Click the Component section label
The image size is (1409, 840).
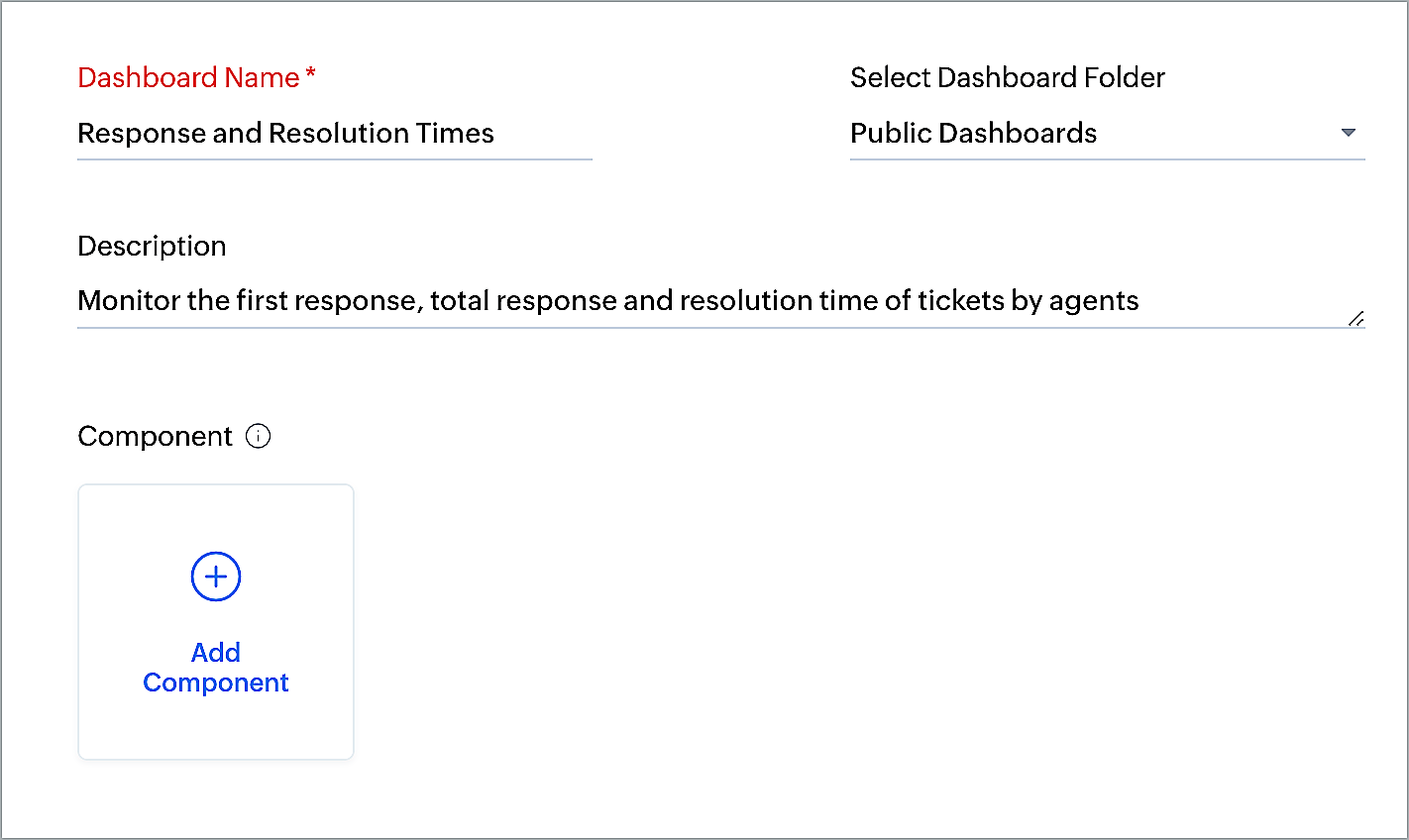pyautogui.click(x=155, y=437)
